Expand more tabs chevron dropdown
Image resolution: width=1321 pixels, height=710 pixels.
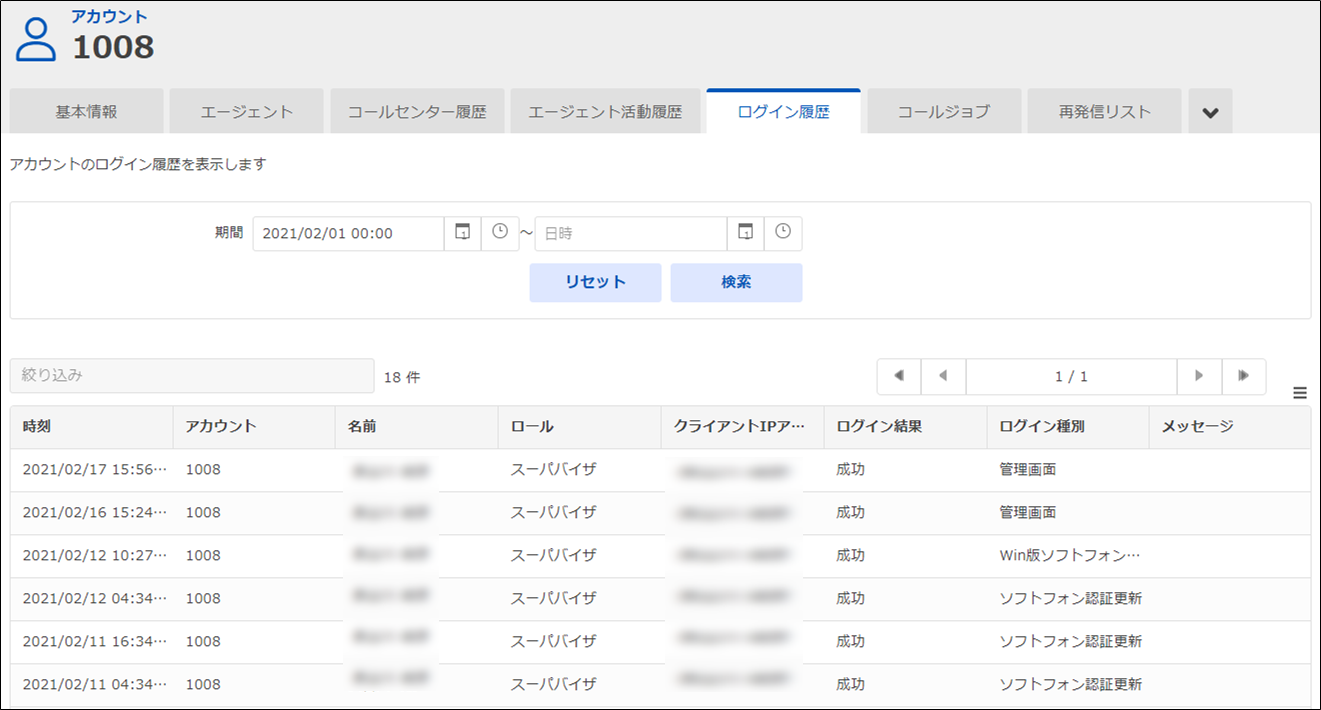click(1210, 112)
